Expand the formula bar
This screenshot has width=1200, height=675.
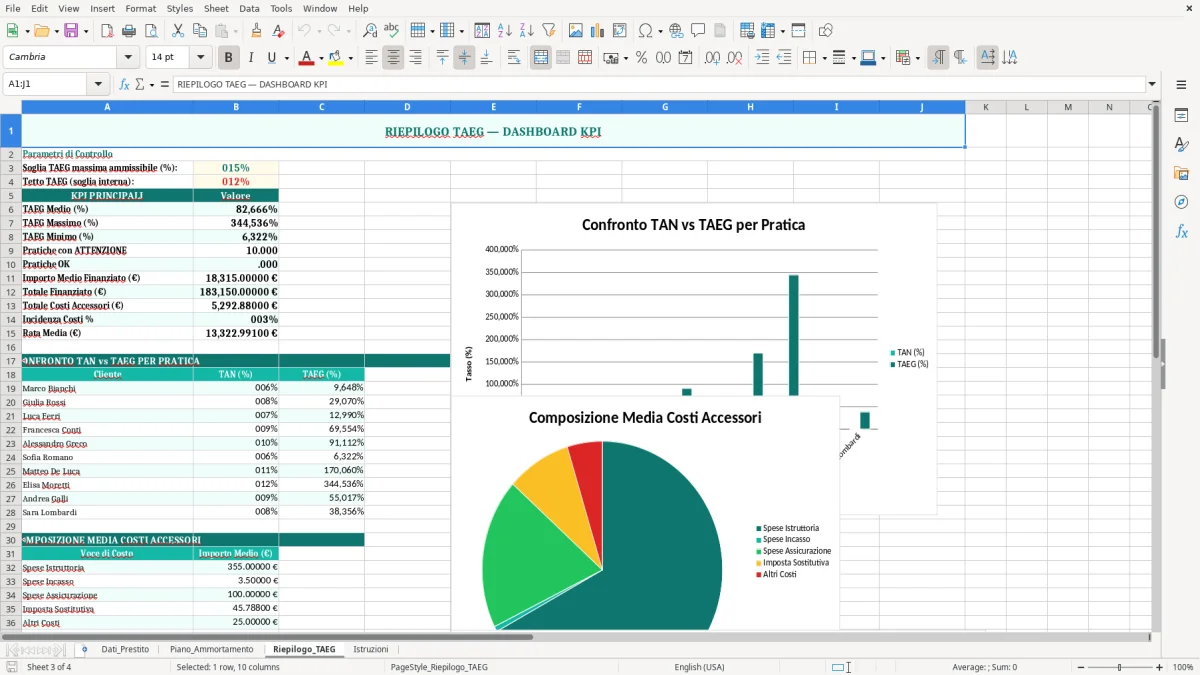(x=1152, y=84)
